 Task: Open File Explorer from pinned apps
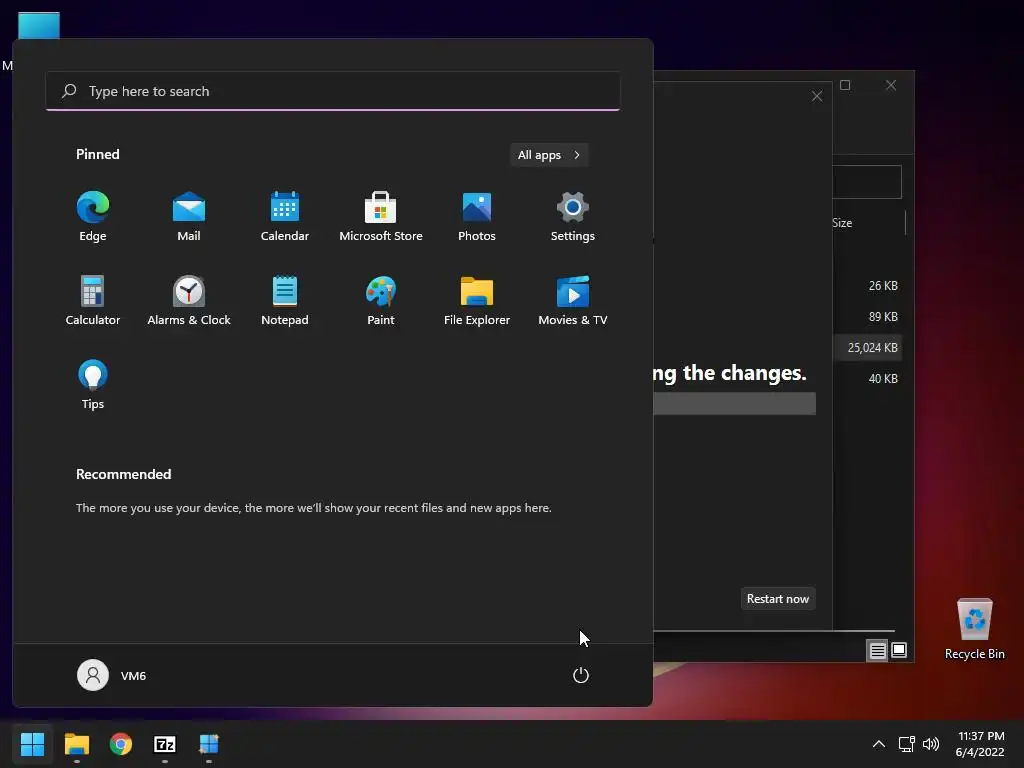coord(477,300)
